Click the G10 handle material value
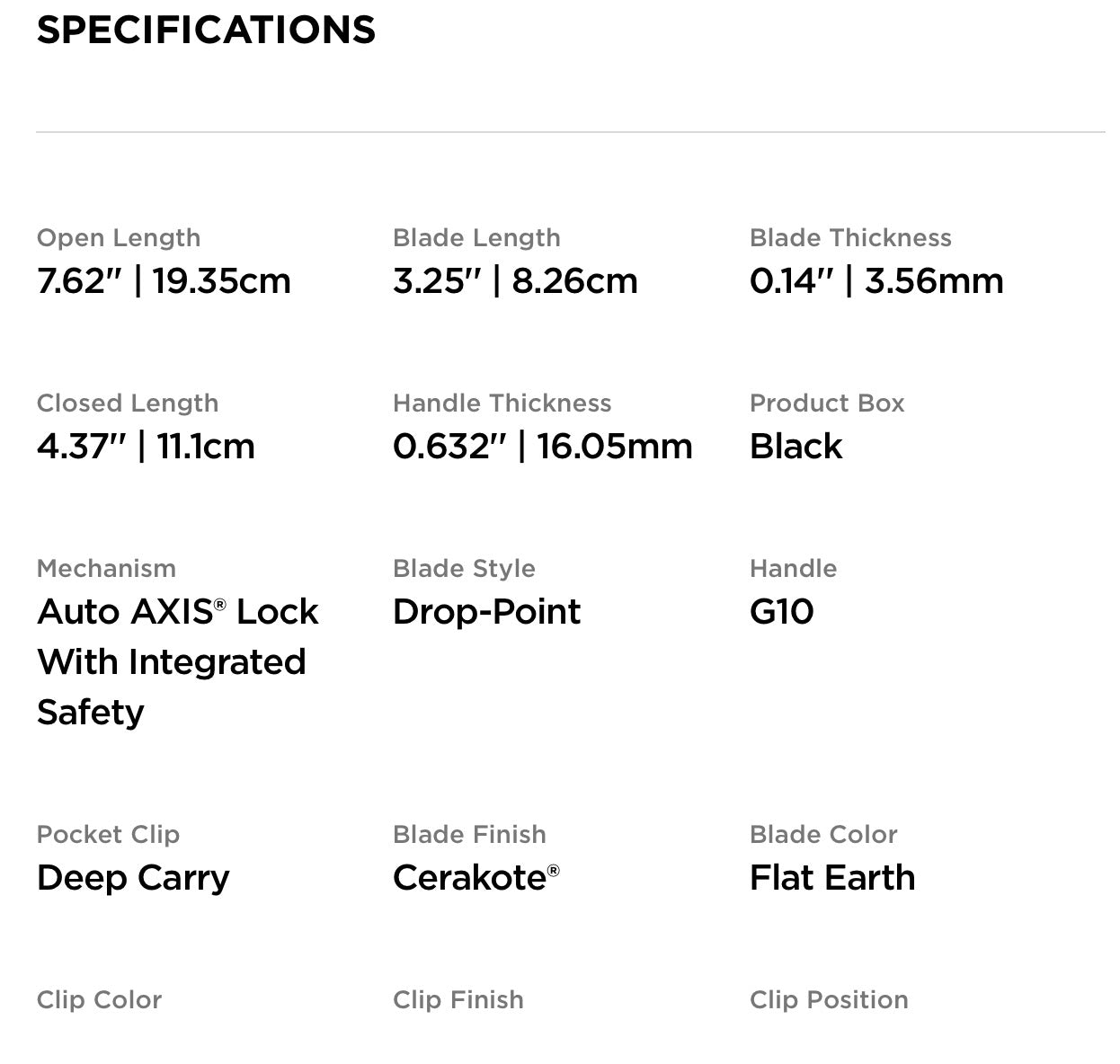The height and width of the screenshot is (1064, 1120). (781, 612)
